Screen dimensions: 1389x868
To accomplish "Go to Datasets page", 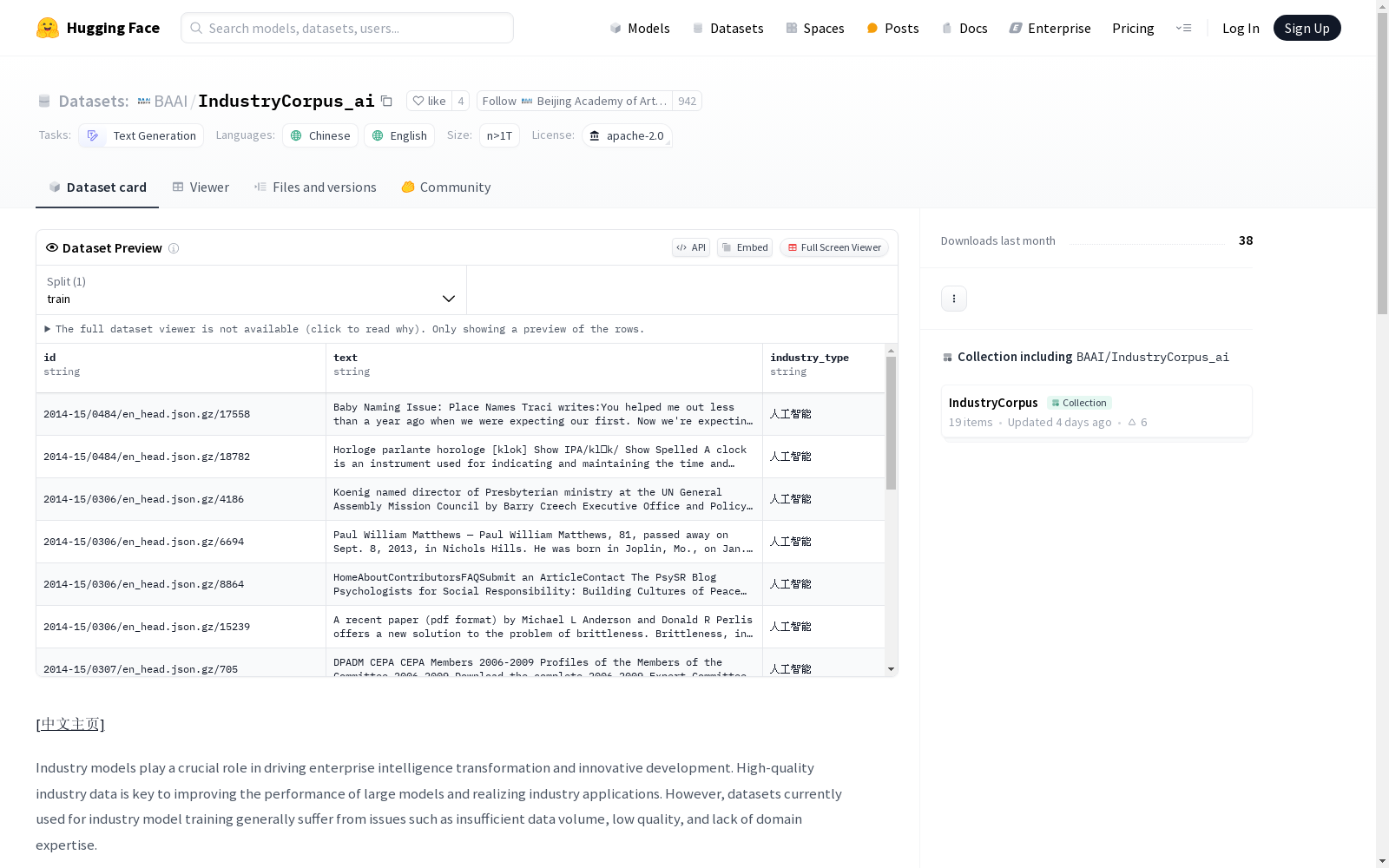I will (727, 28).
